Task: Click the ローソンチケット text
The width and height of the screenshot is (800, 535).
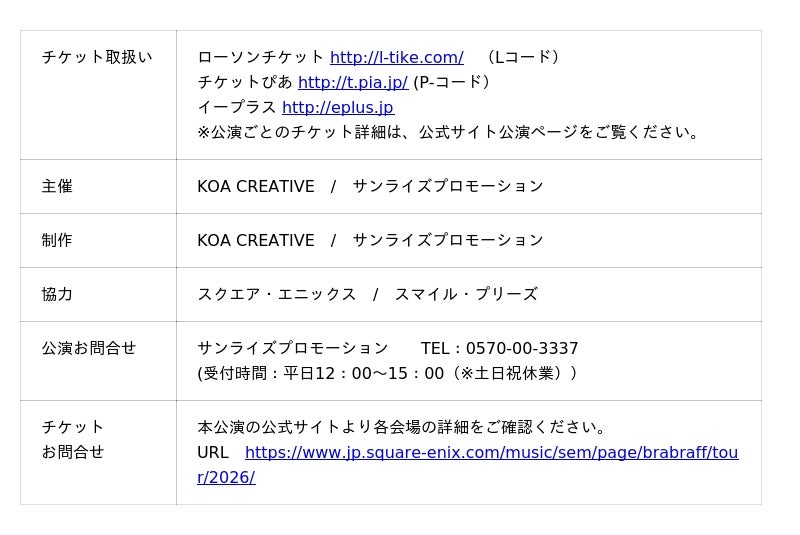Action: point(261,58)
